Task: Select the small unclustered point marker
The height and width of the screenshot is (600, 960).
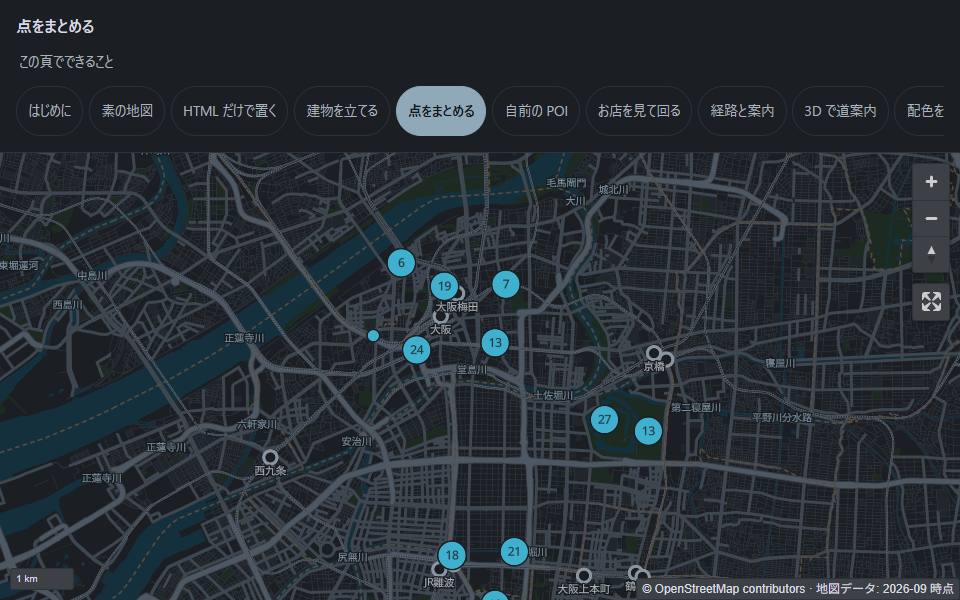Action: tap(373, 336)
